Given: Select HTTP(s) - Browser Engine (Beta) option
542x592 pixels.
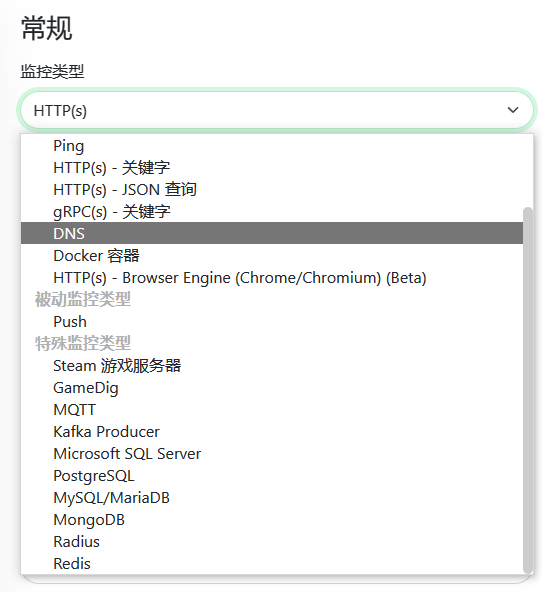Looking at the screenshot, I should (x=272, y=278).
